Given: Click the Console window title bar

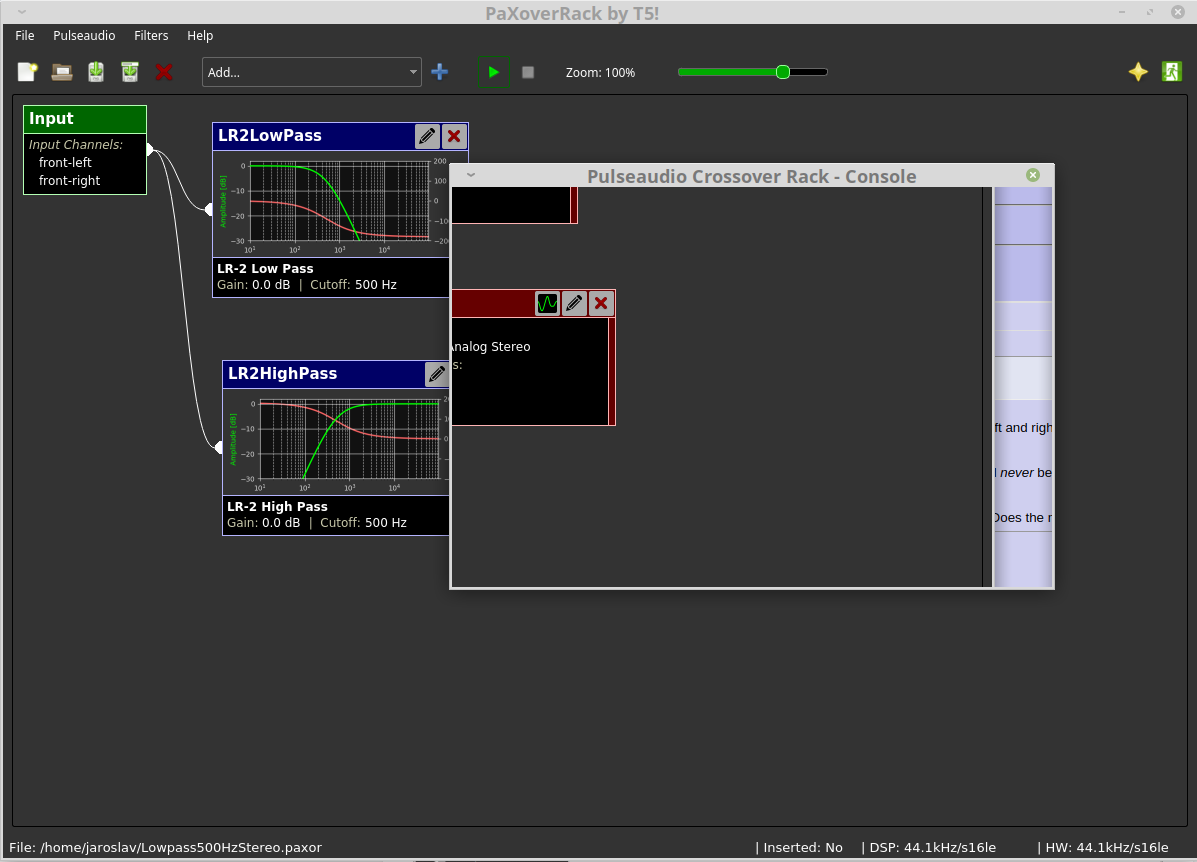Looking at the screenshot, I should (751, 176).
